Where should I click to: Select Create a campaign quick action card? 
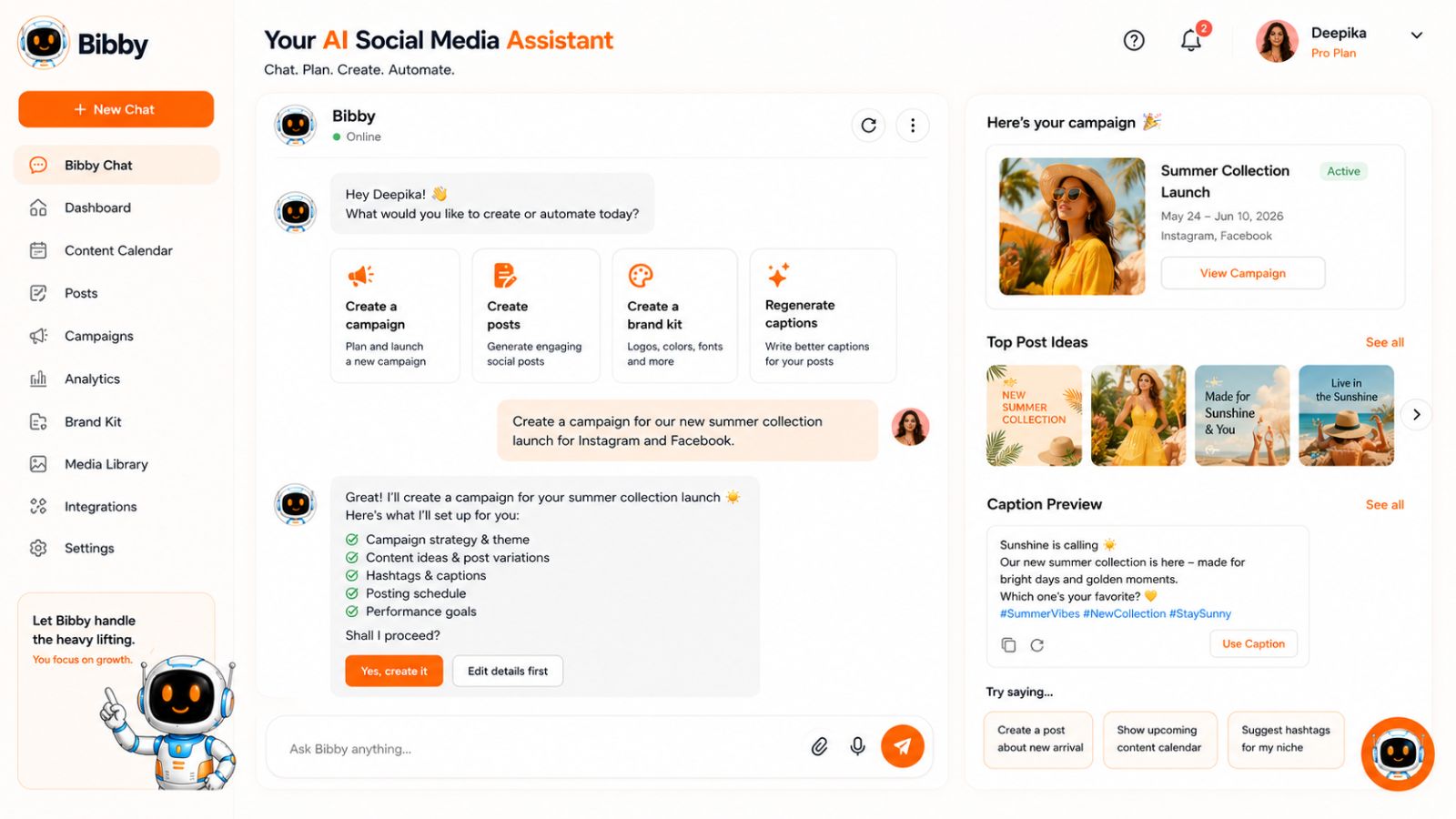coord(395,316)
